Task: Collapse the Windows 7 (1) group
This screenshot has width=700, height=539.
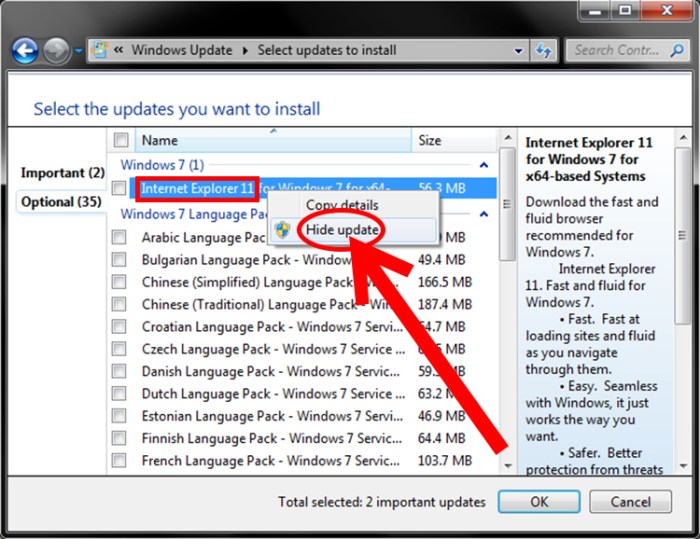Action: 484,165
